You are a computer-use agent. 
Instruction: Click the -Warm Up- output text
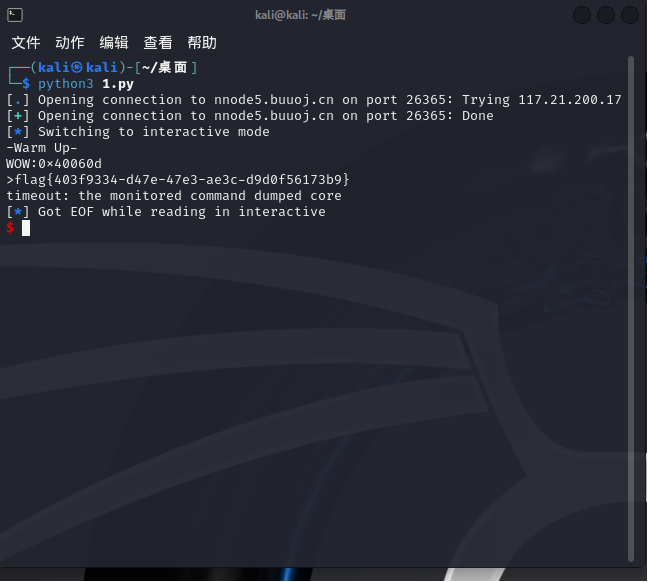[x=42, y=148]
